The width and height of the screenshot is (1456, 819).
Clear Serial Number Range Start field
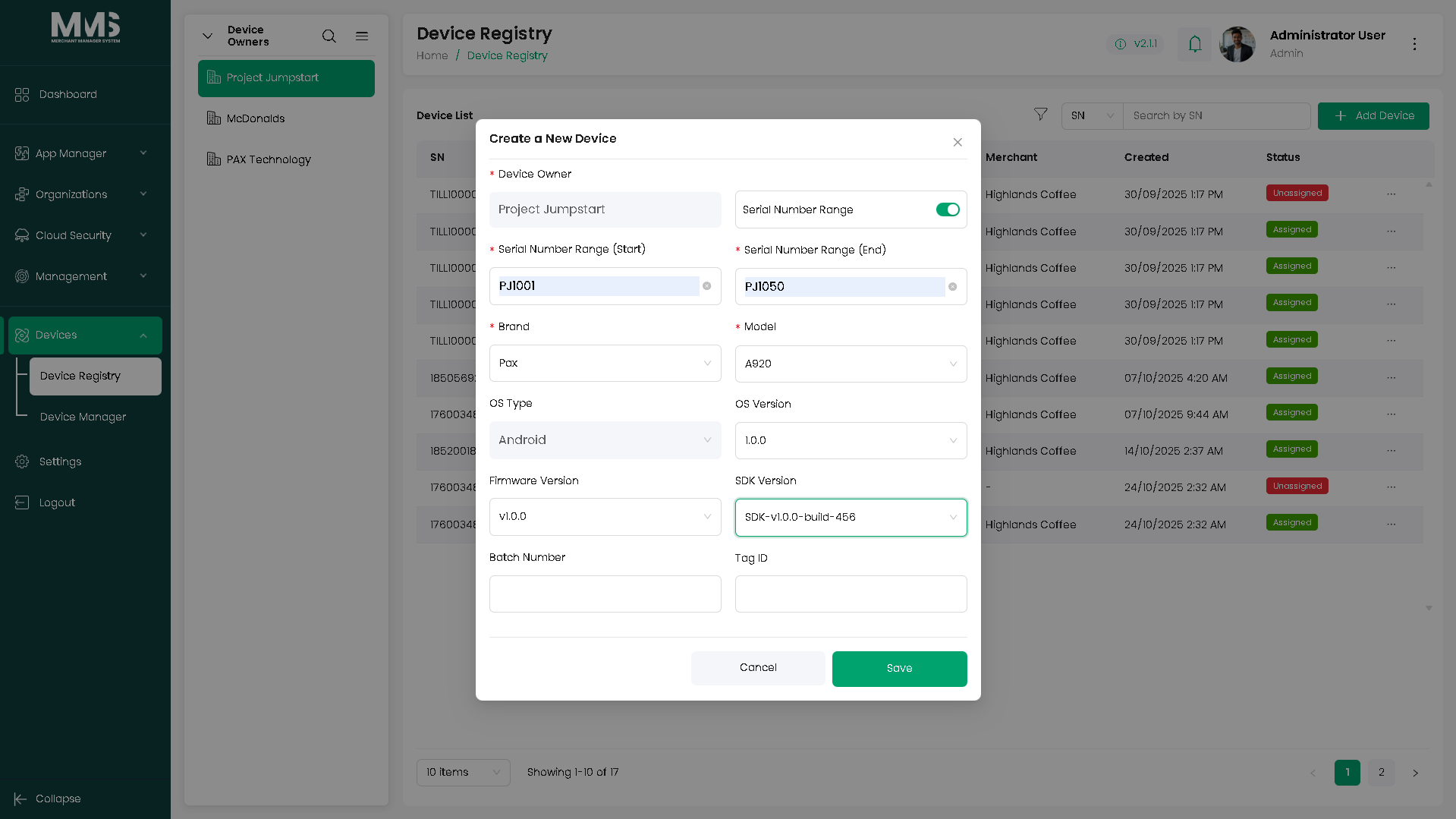pyautogui.click(x=706, y=286)
